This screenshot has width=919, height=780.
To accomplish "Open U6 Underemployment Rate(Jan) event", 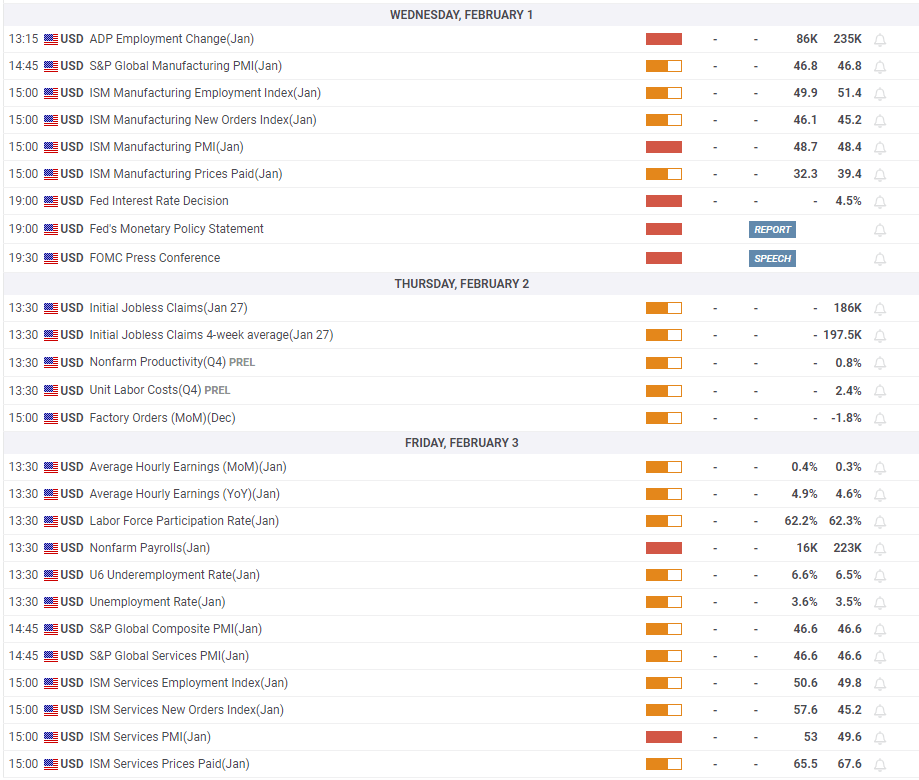I will 175,574.
